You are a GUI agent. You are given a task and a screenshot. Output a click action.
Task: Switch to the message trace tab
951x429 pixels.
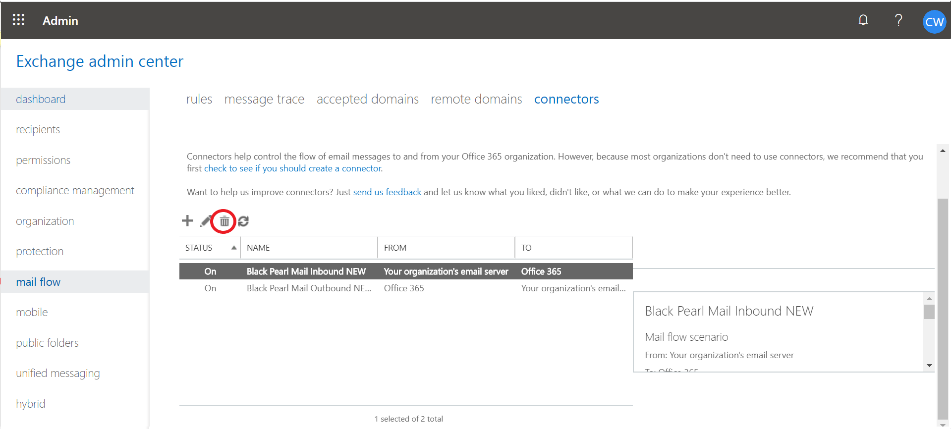coord(264,99)
